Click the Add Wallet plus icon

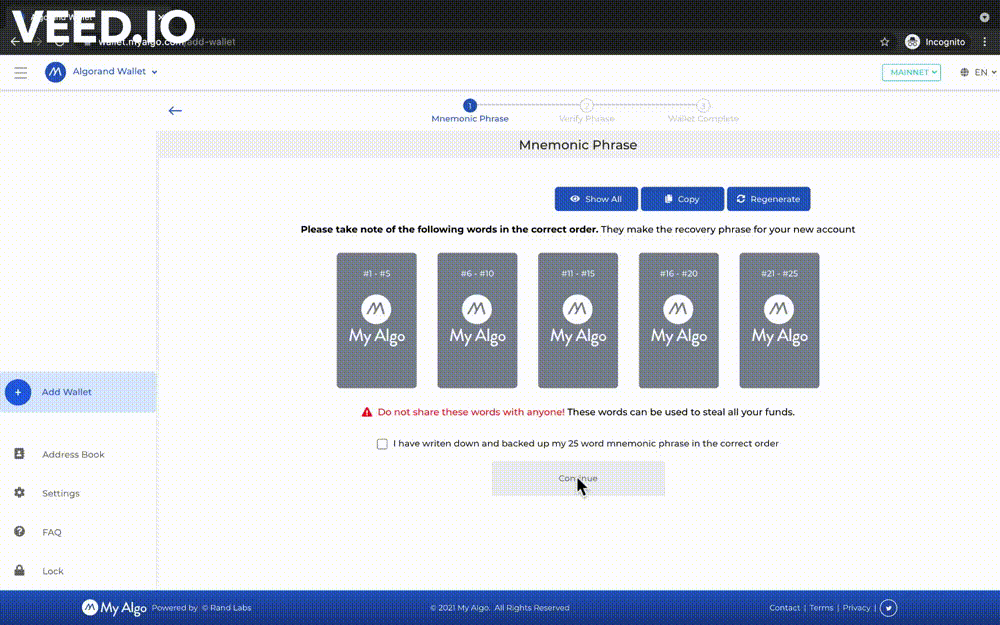click(x=18, y=392)
